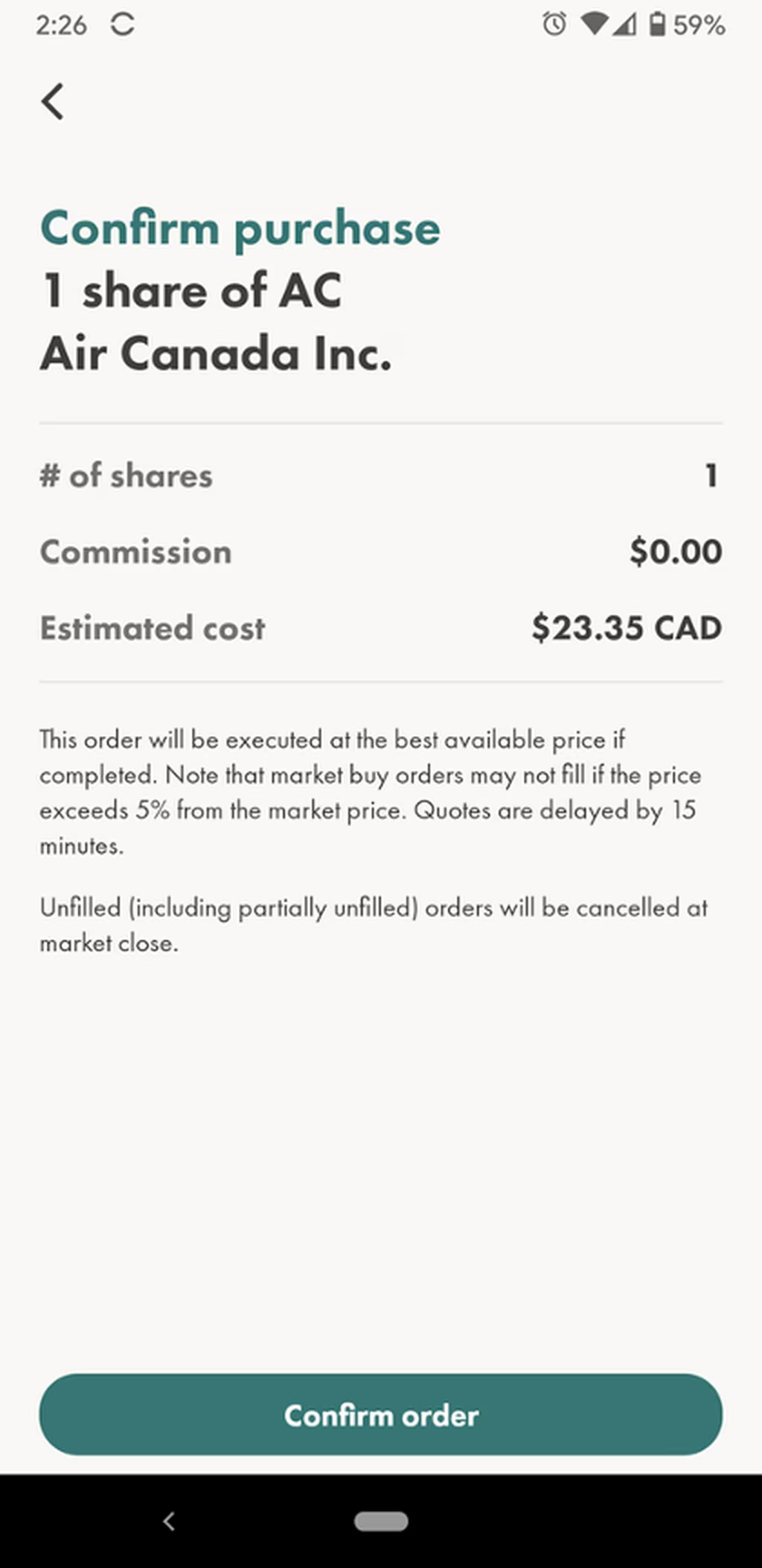Tap the Android home pill

[381, 1521]
